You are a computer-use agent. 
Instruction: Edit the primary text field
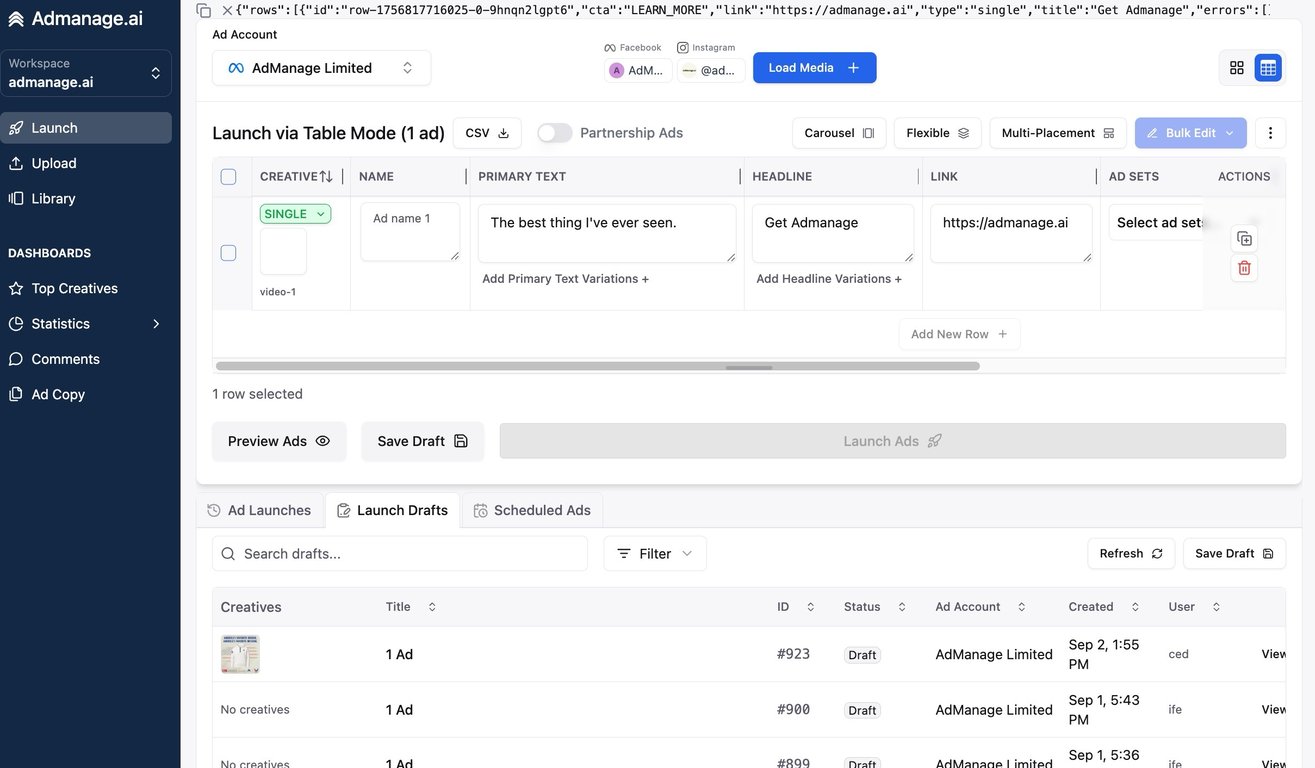[x=607, y=233]
